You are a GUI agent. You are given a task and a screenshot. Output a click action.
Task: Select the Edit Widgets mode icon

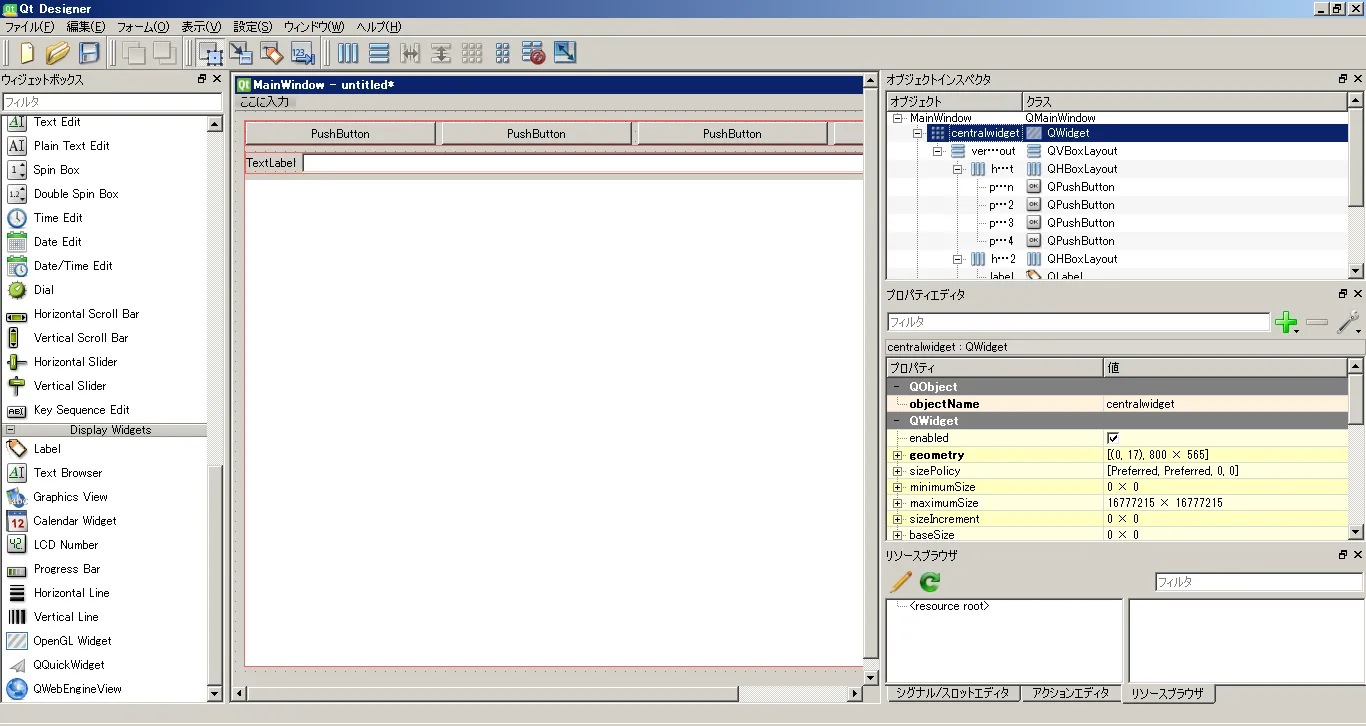210,53
